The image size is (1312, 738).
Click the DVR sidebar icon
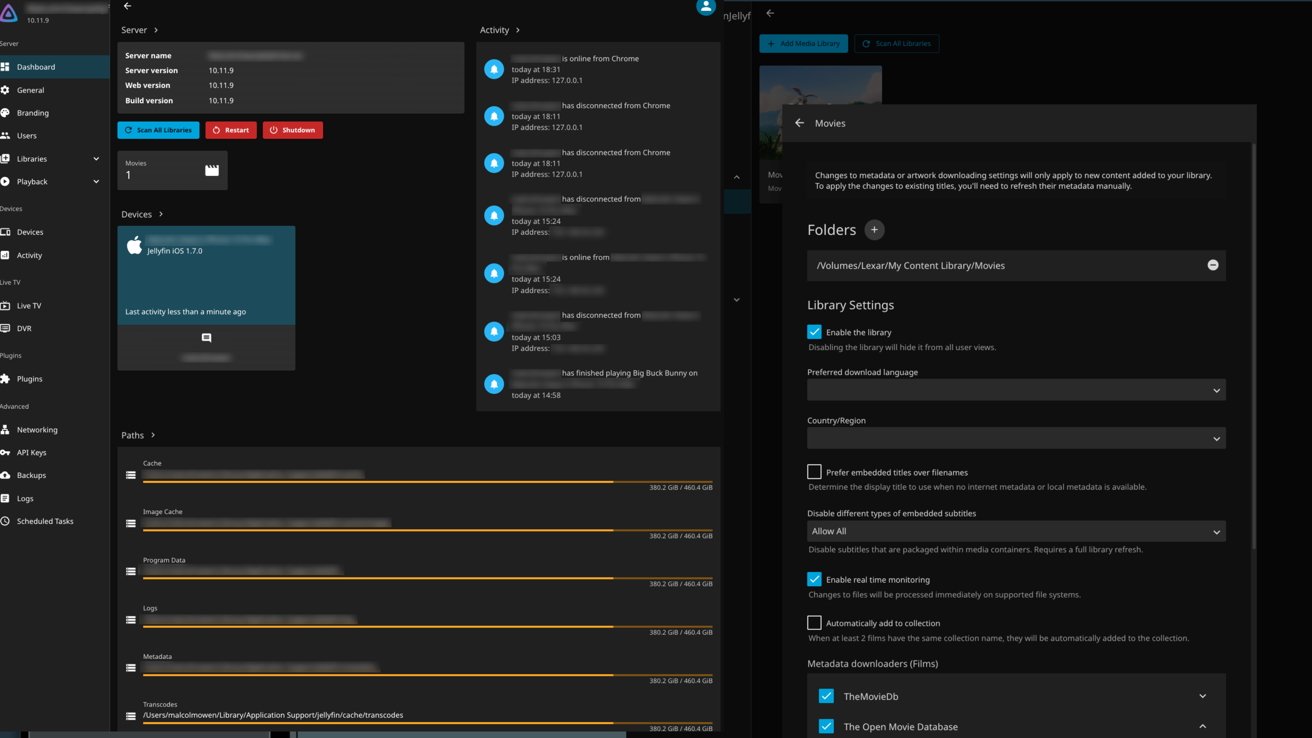click(x=5, y=328)
